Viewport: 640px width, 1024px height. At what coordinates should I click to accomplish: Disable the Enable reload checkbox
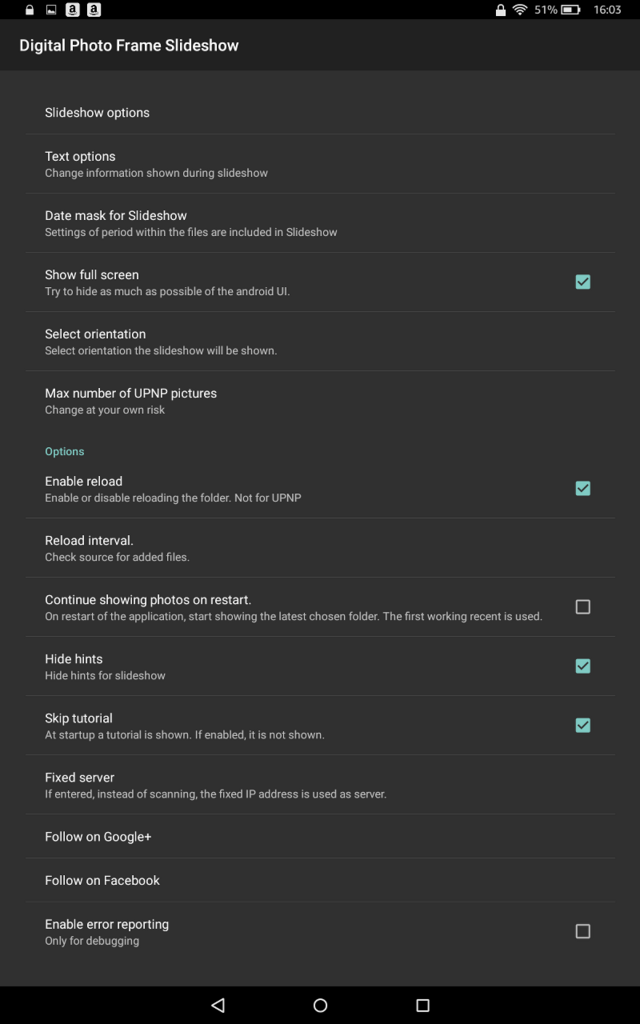click(x=583, y=488)
